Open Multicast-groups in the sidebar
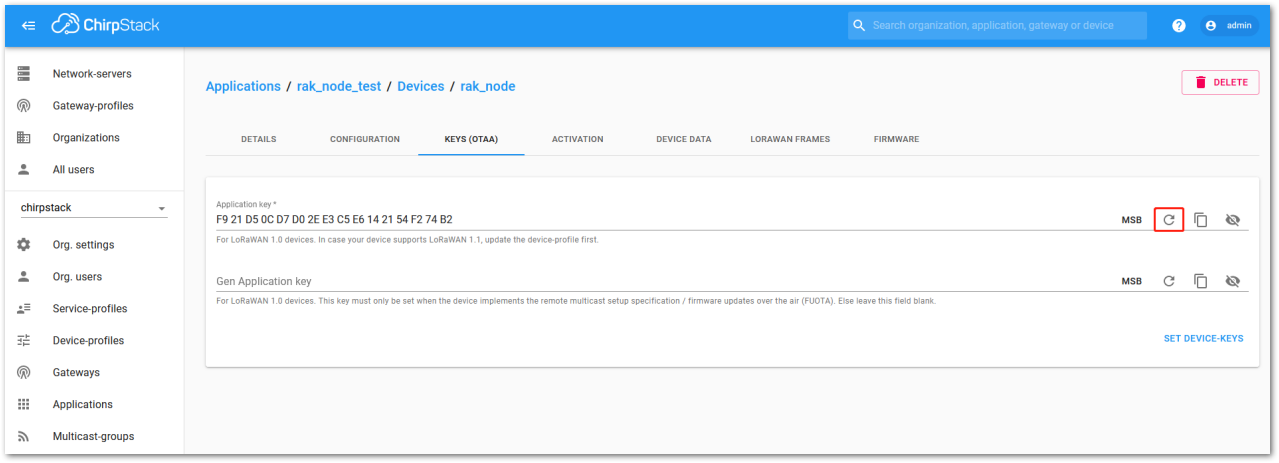This screenshot has height=463, width=1279. point(95,437)
